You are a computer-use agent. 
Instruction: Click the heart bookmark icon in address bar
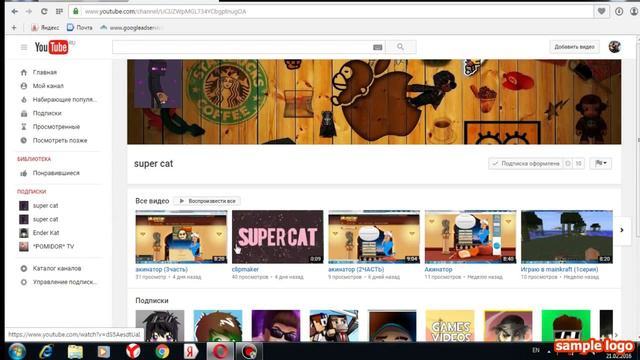click(601, 11)
